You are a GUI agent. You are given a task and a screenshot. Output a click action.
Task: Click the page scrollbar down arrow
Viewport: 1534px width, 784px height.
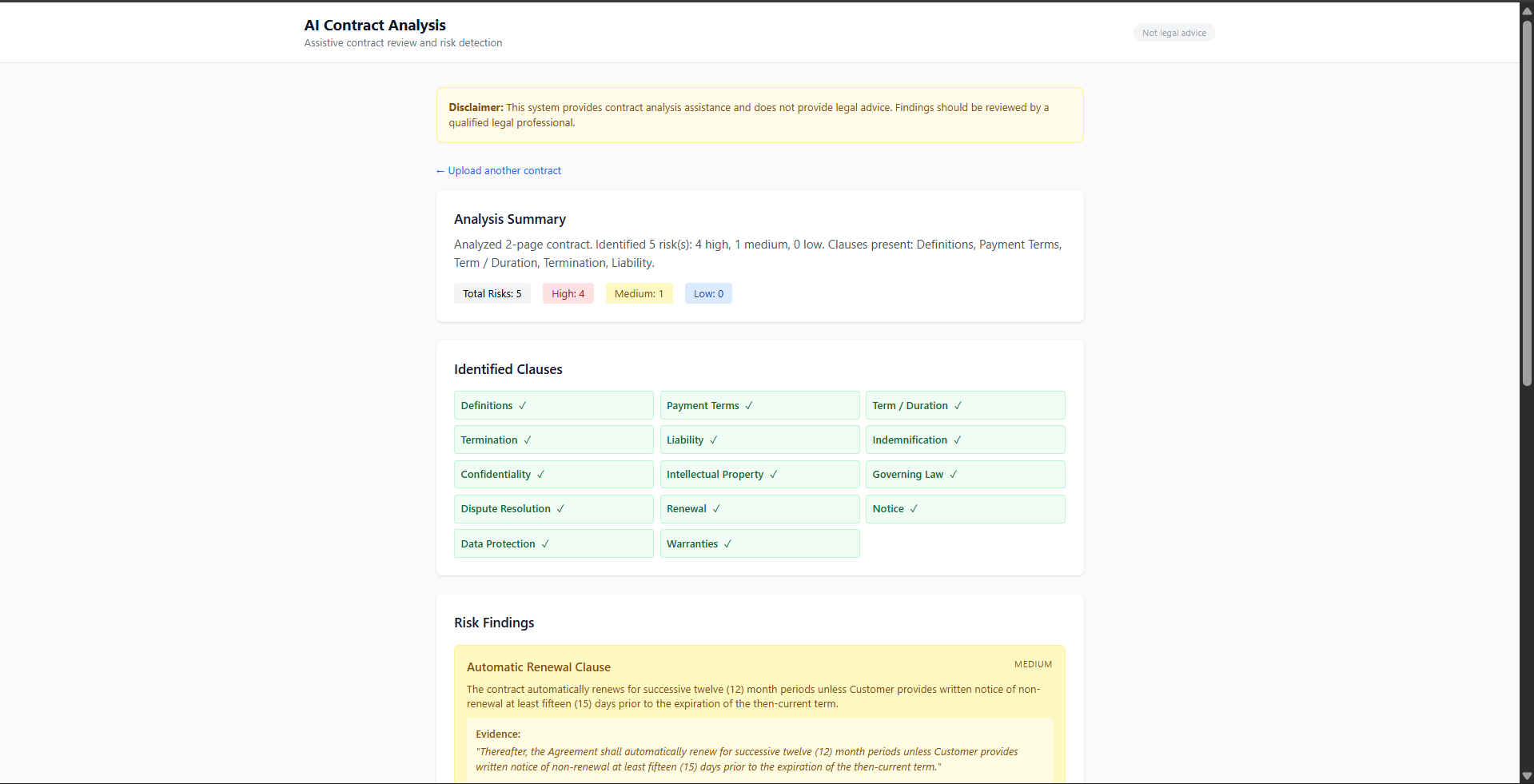pyautogui.click(x=1527, y=776)
